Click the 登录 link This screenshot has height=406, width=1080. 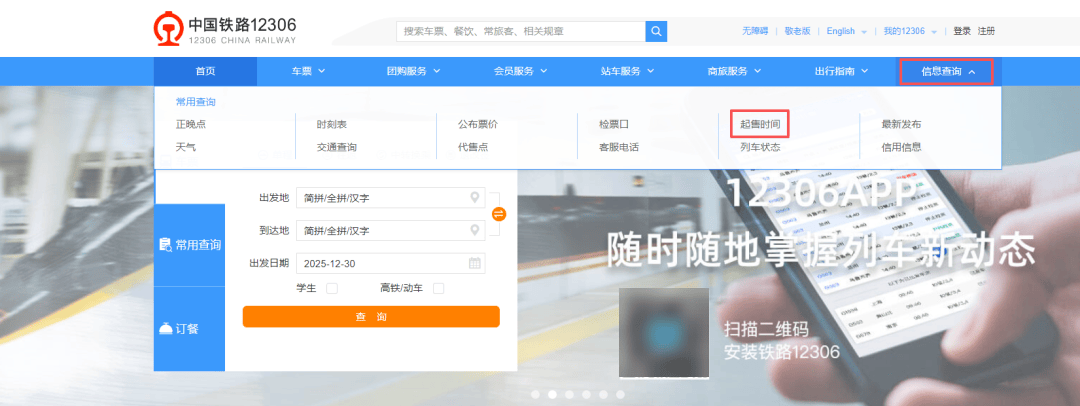click(962, 31)
